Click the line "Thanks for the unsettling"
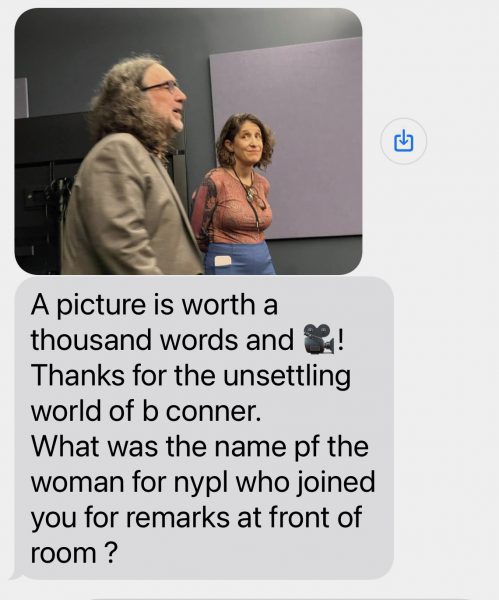The height and width of the screenshot is (600, 499). tap(191, 375)
